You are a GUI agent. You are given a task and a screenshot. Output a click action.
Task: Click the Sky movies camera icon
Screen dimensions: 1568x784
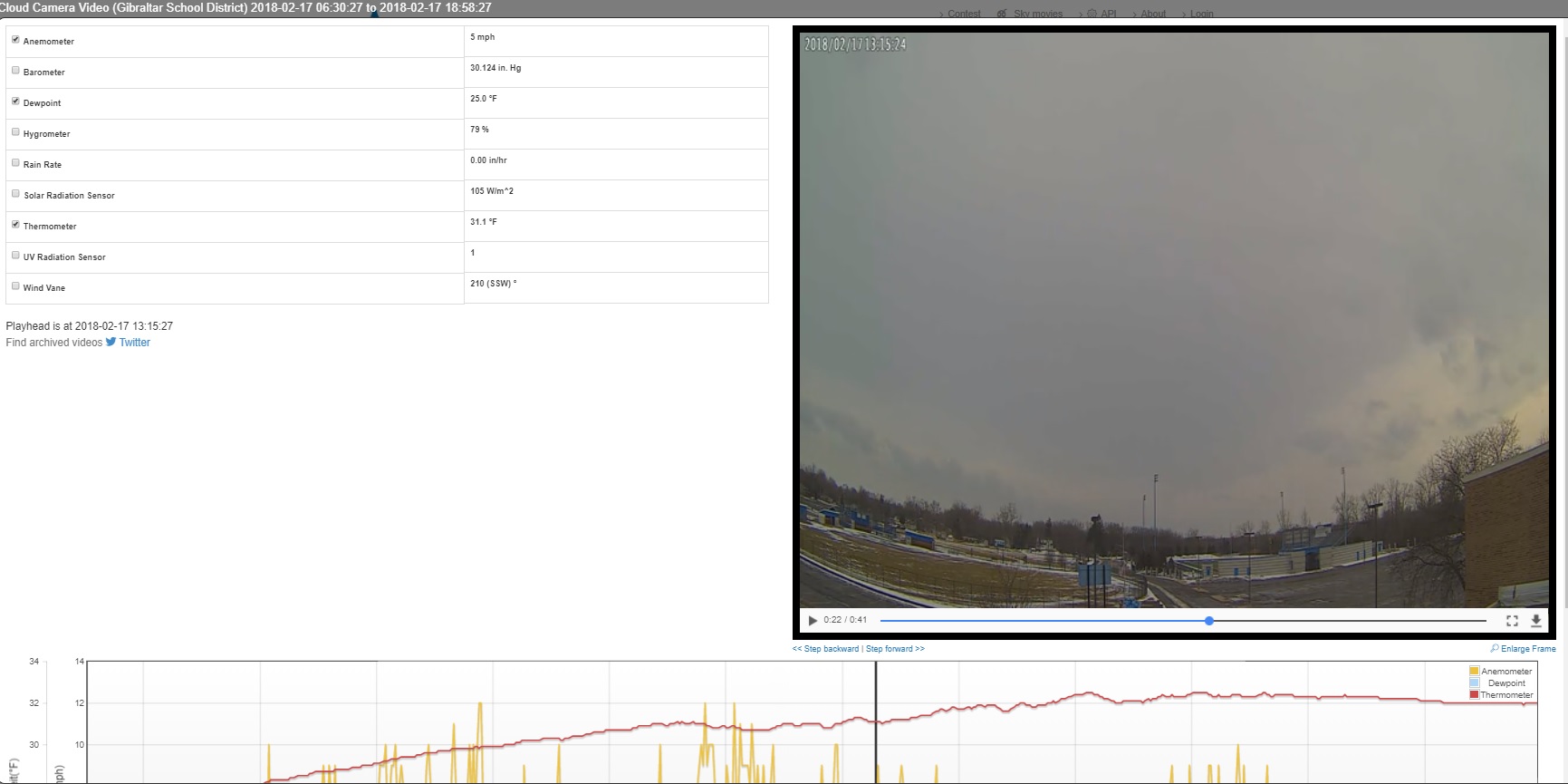[1002, 14]
